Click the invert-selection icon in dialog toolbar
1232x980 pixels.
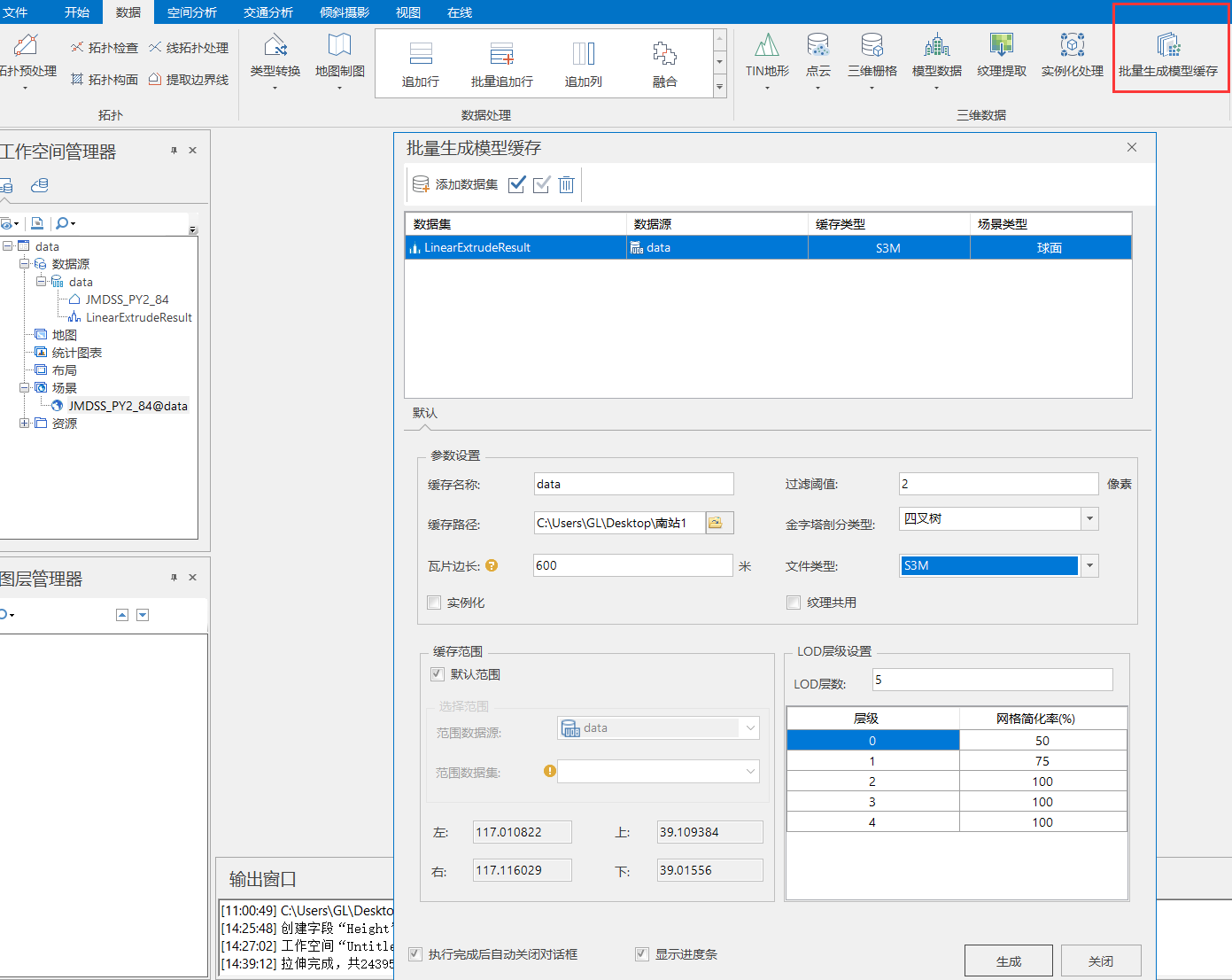click(x=542, y=184)
